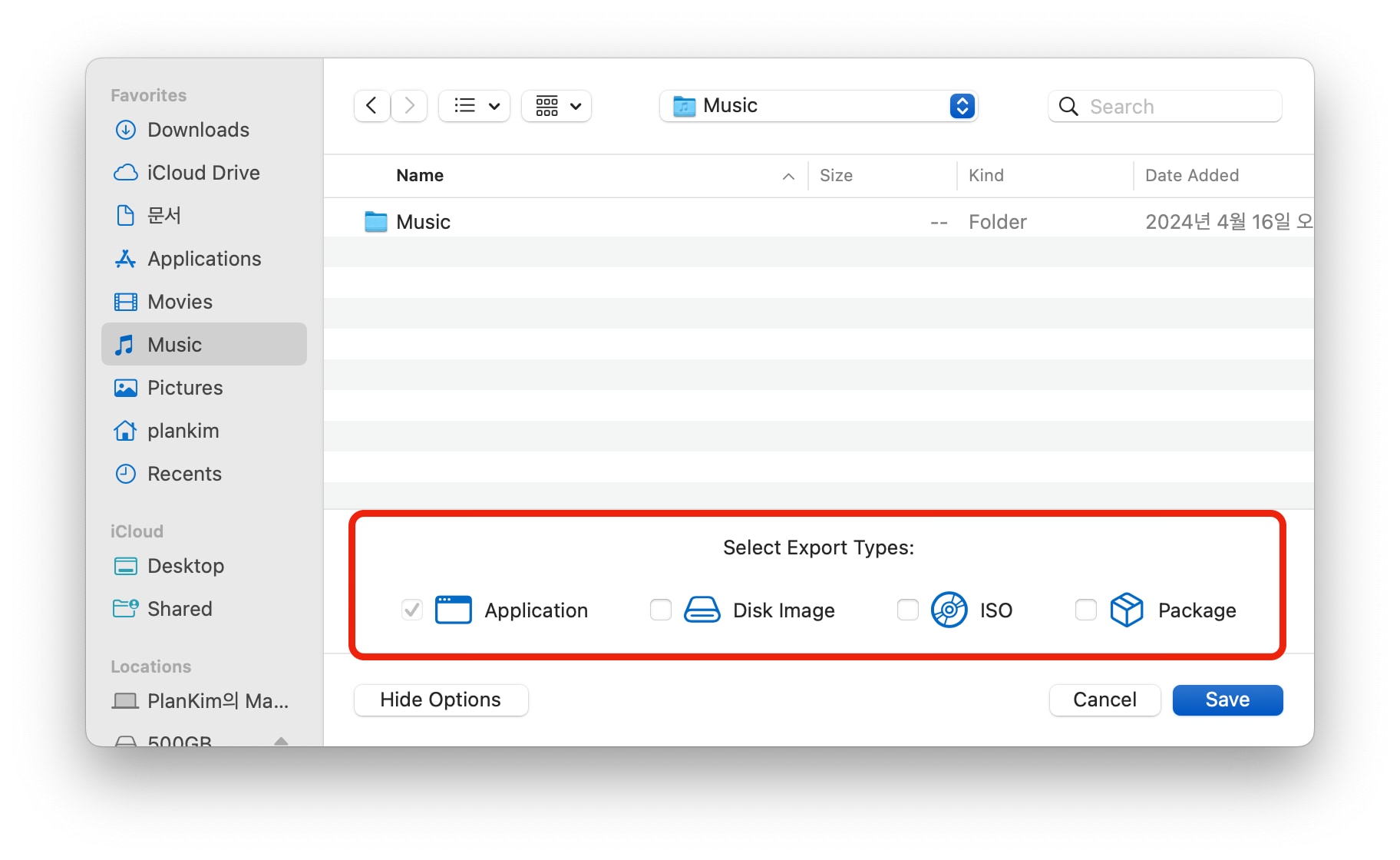Click the Application window icon
The width and height of the screenshot is (1400, 860).
(x=453, y=610)
